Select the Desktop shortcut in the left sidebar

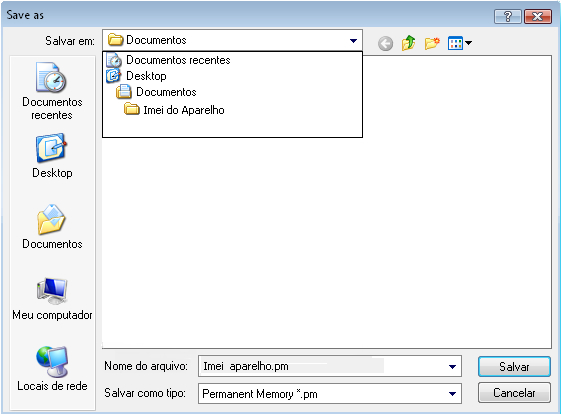click(52, 156)
